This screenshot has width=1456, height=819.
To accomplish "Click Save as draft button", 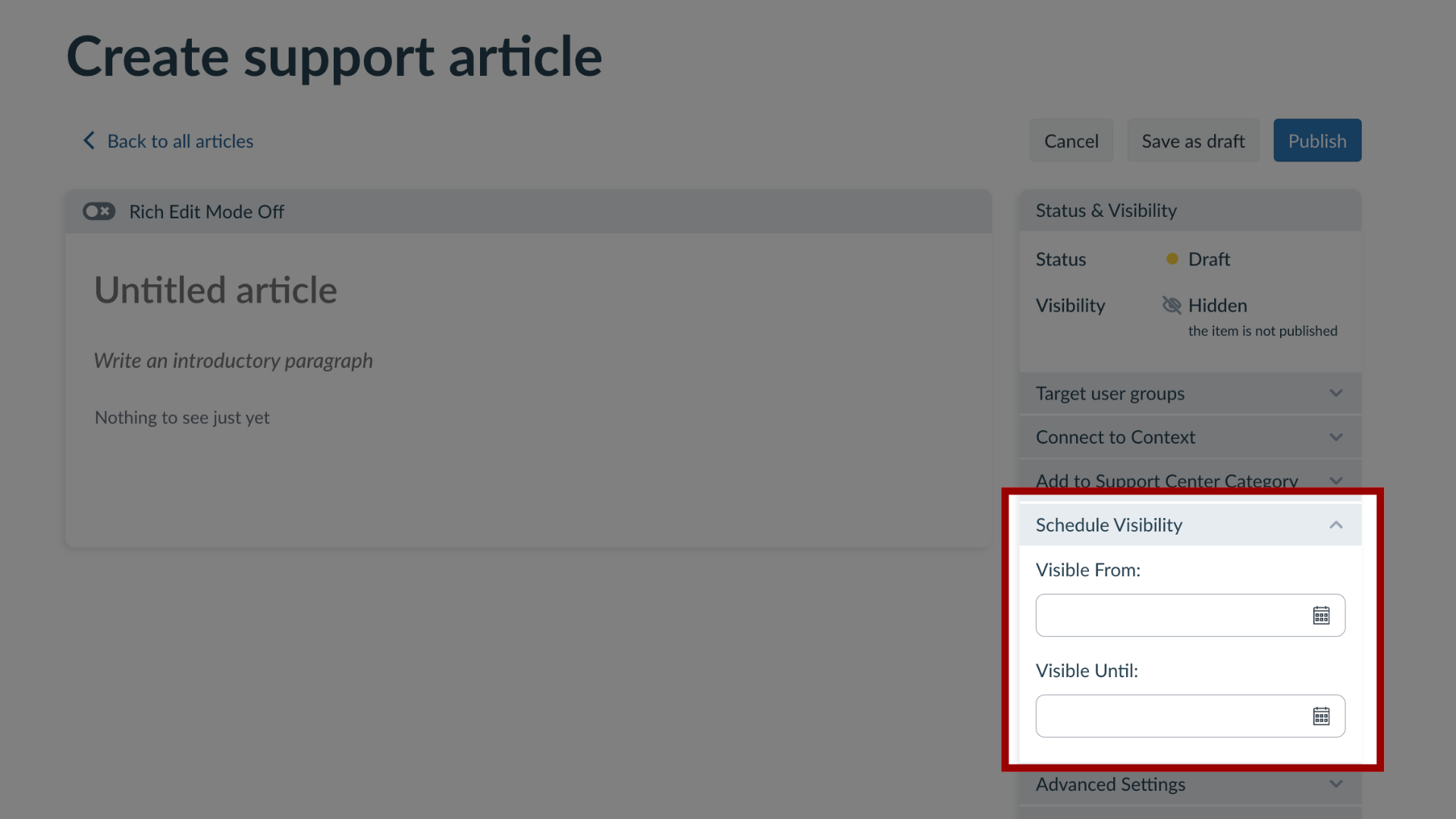I will (1193, 140).
